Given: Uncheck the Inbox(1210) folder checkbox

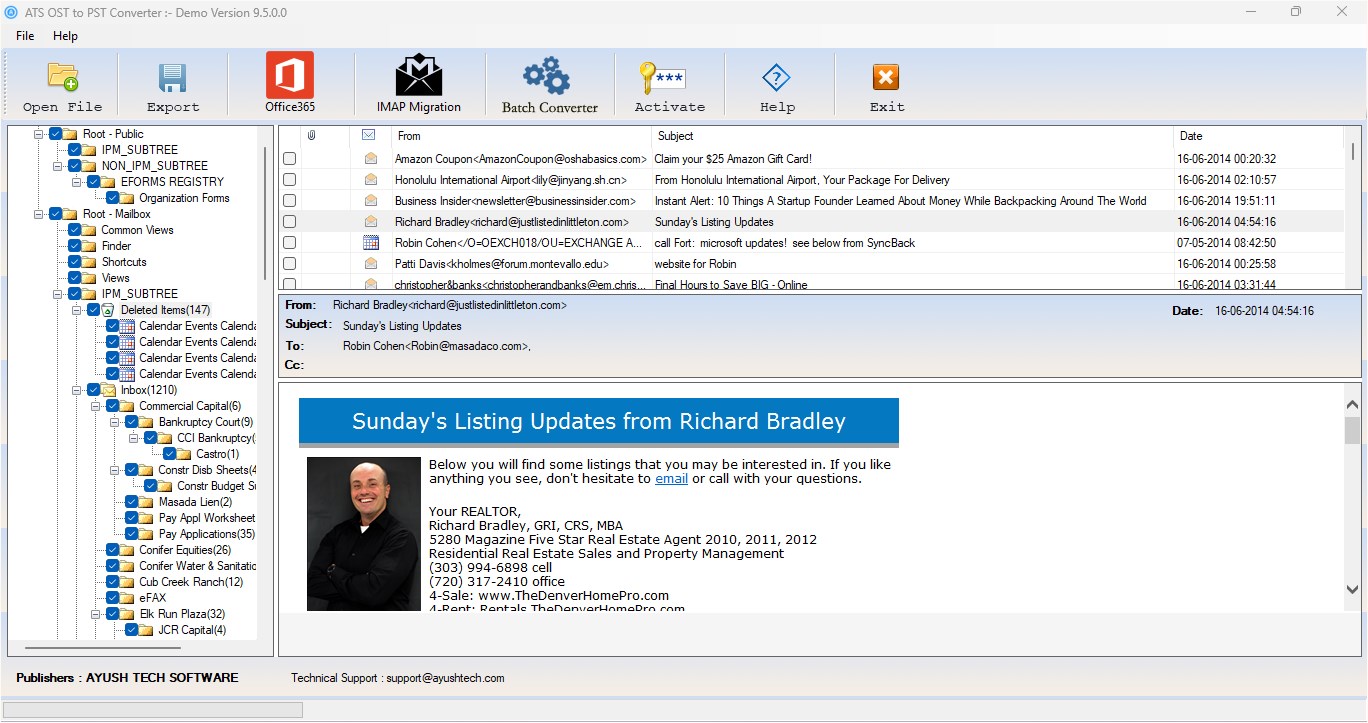Looking at the screenshot, I should [x=93, y=390].
